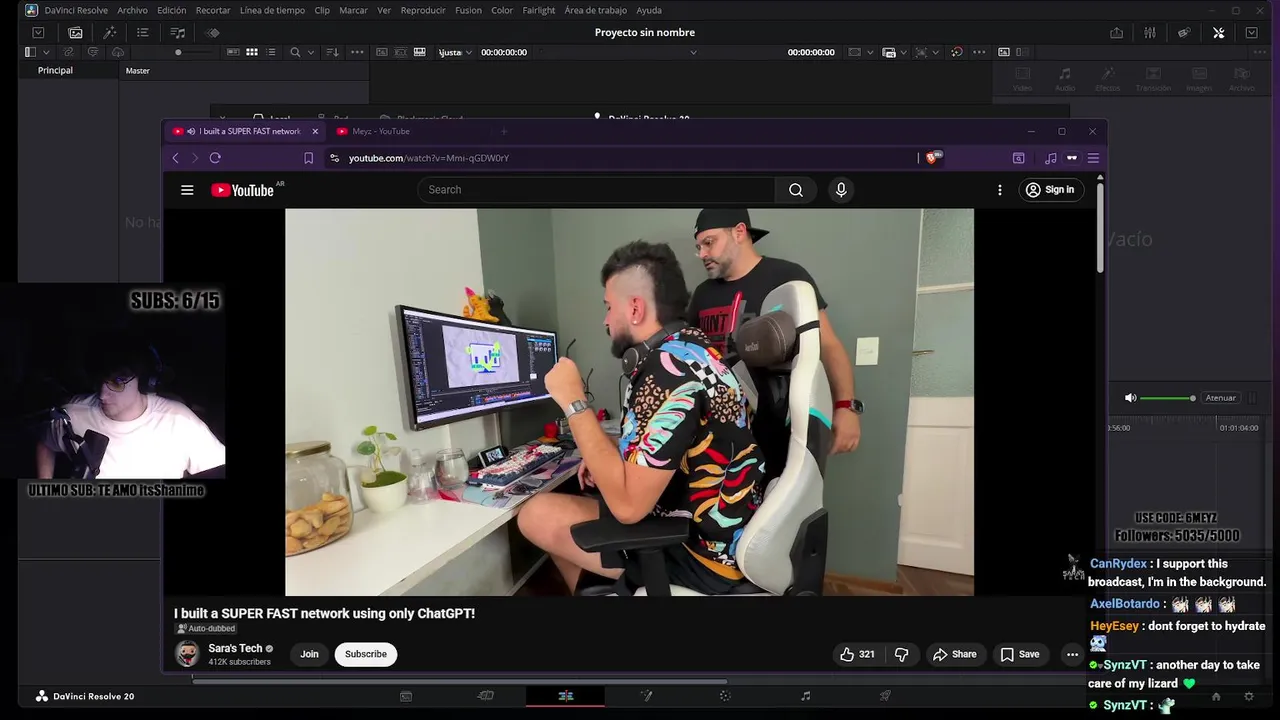Image resolution: width=1280 pixels, height=720 pixels.
Task: Open the YouTube hamburger guide menu
Action: pyautogui.click(x=187, y=190)
